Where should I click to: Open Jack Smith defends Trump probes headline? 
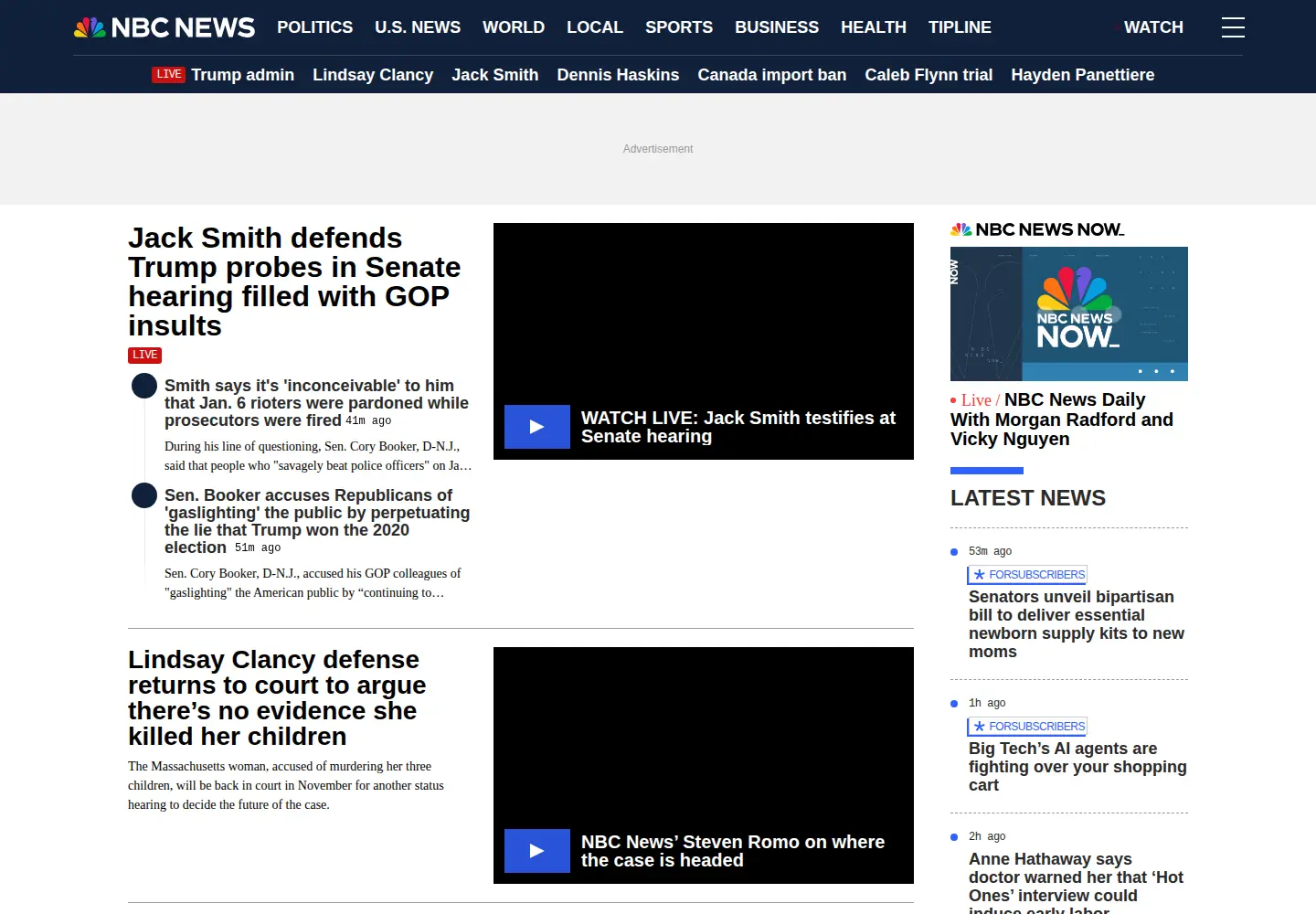[x=294, y=282]
